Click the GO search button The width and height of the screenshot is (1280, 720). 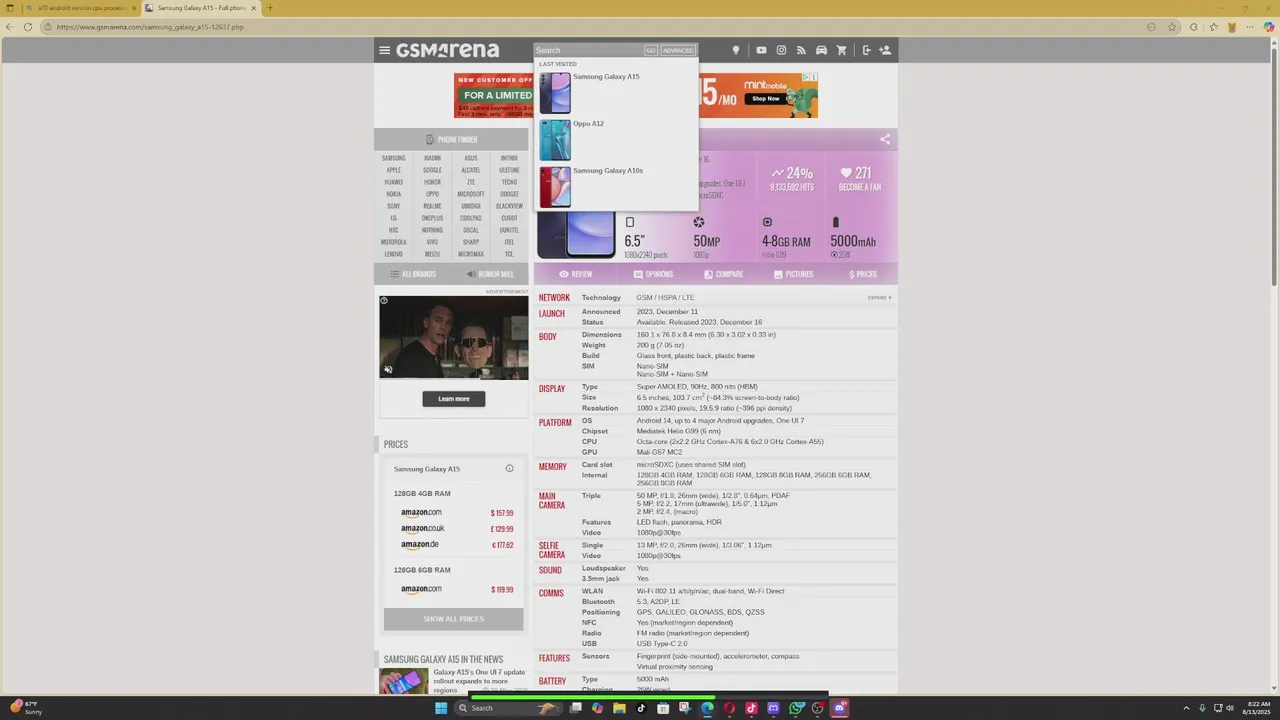[x=650, y=50]
